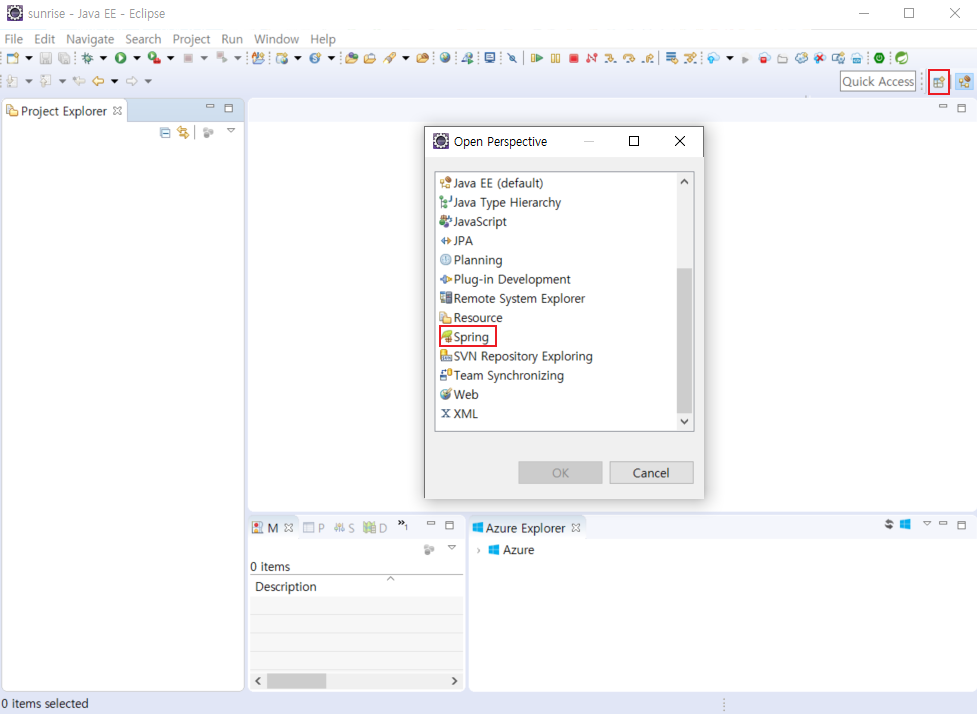Image resolution: width=977 pixels, height=714 pixels.
Task: Open the Azure publish cloud dropdown arrow
Action: pos(730,58)
